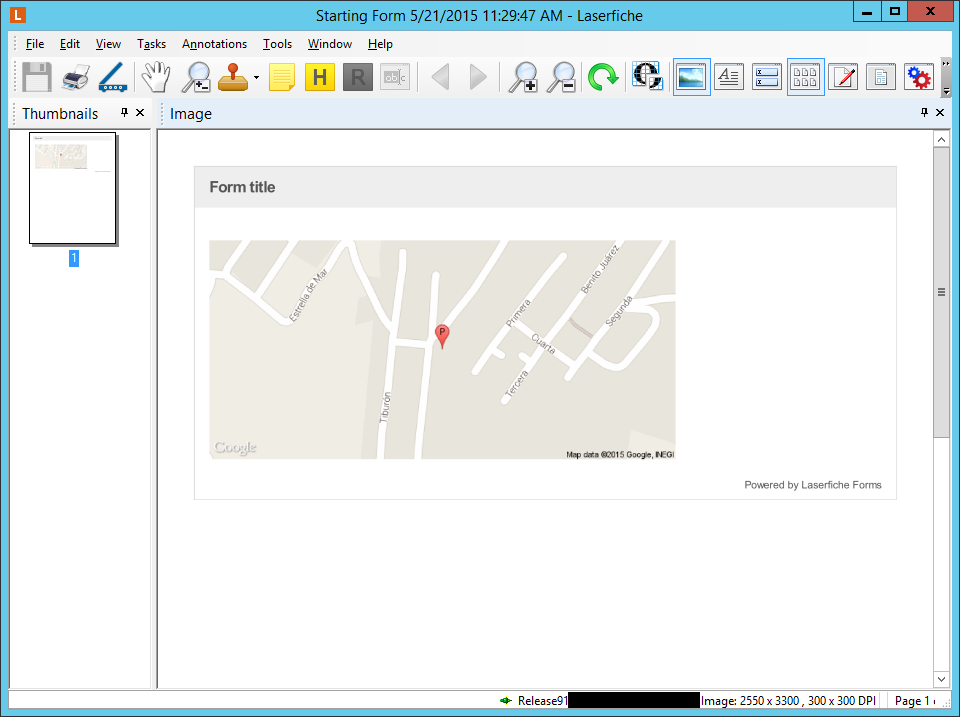
Task: Select the Redaction R tool
Action: pyautogui.click(x=358, y=78)
